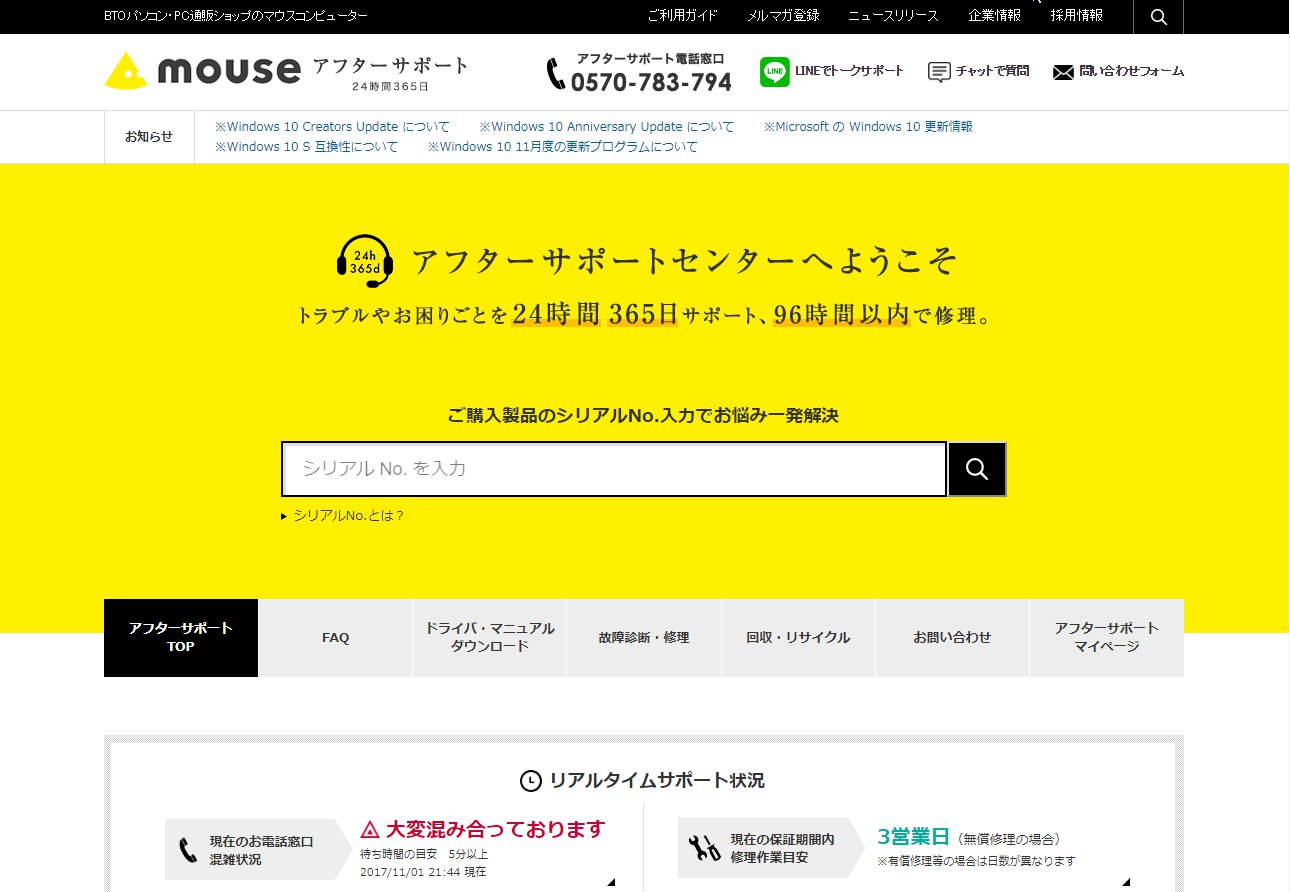Click the アフターサポート 24時間365日 logo text
The image size is (1290, 892).
(x=390, y=73)
